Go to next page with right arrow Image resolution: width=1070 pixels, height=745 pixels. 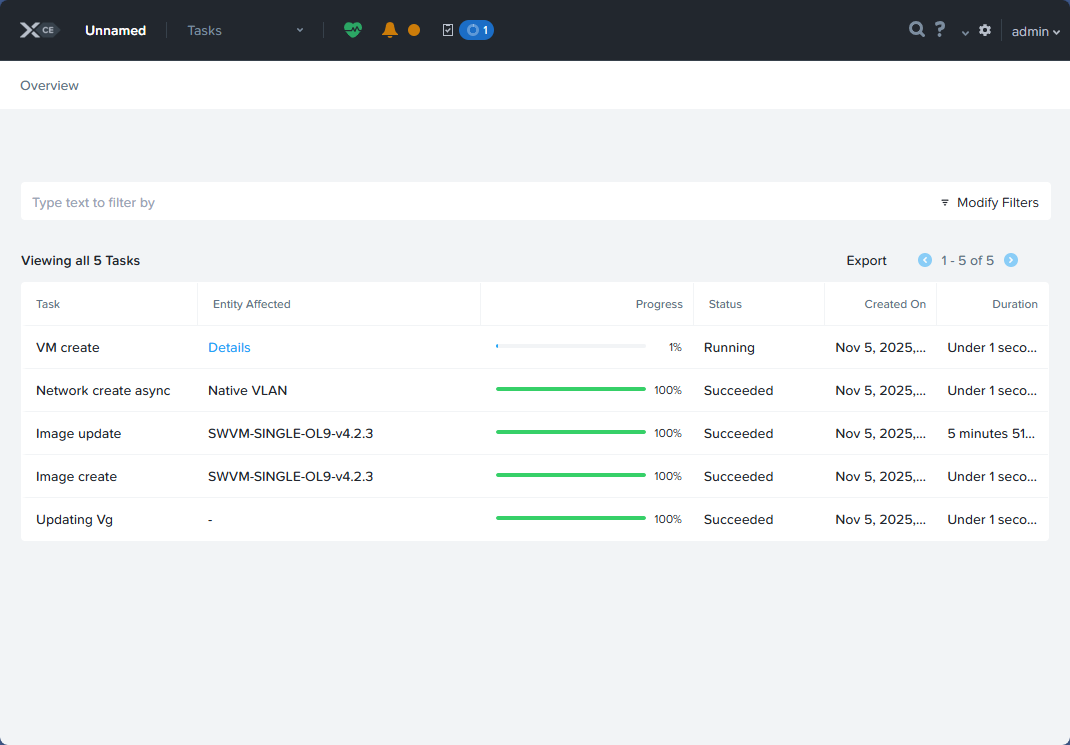pyautogui.click(x=1010, y=259)
